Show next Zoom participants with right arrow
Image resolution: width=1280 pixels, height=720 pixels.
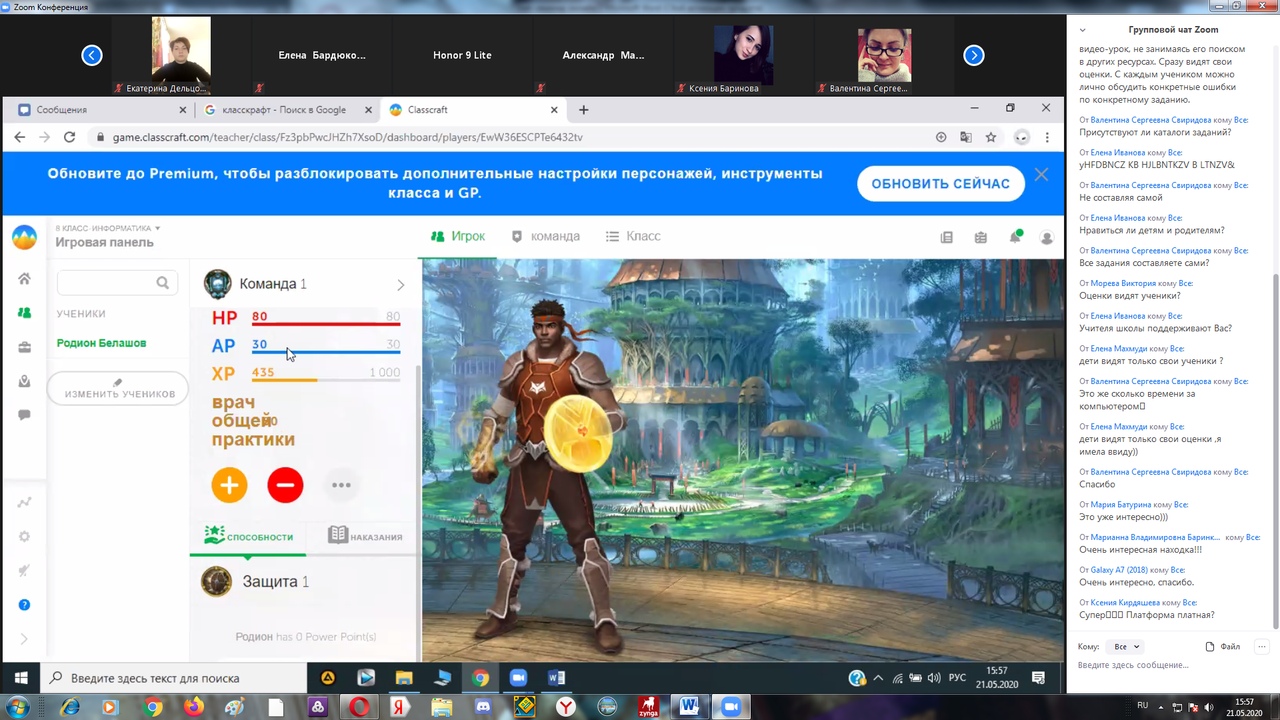(x=974, y=55)
